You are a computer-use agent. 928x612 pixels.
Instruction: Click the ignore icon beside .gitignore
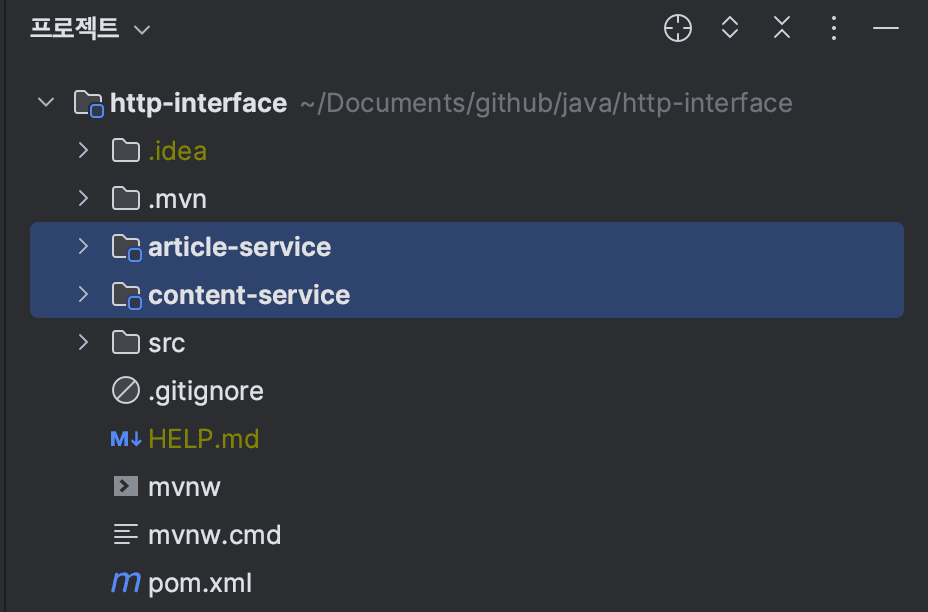[x=125, y=391]
